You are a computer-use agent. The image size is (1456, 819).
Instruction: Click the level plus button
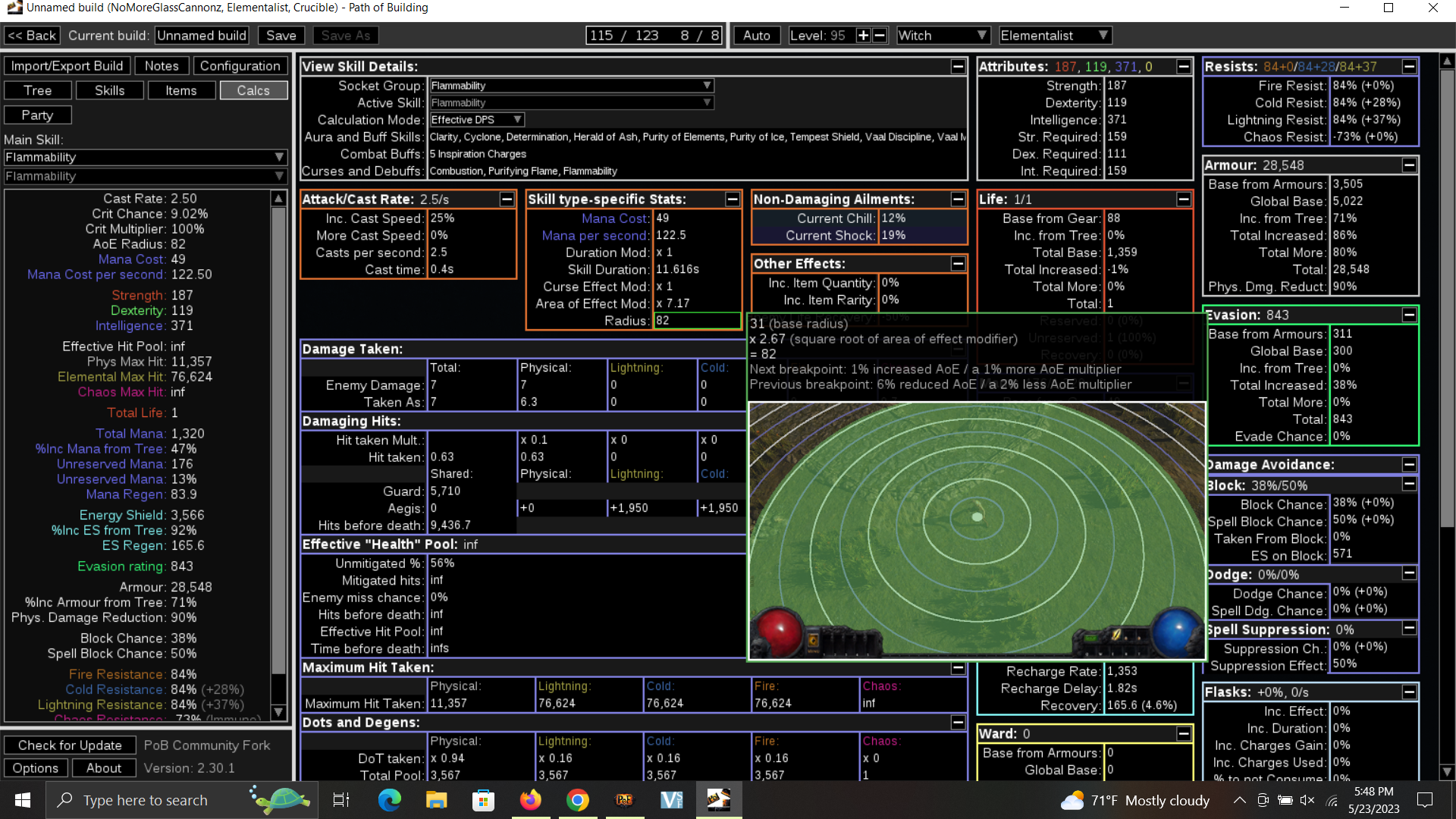click(x=863, y=36)
